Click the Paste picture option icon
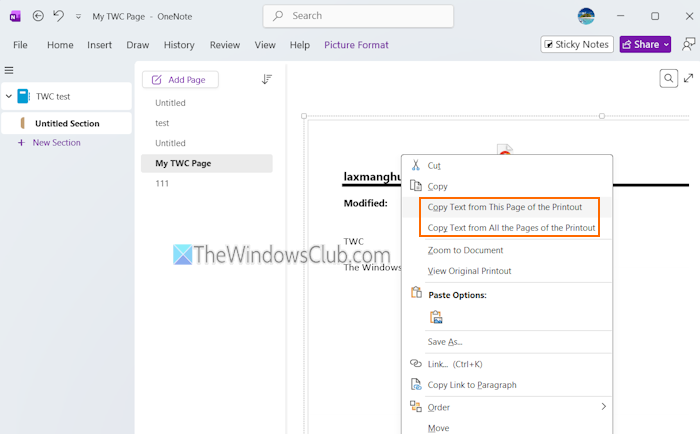700x434 pixels. pos(436,317)
